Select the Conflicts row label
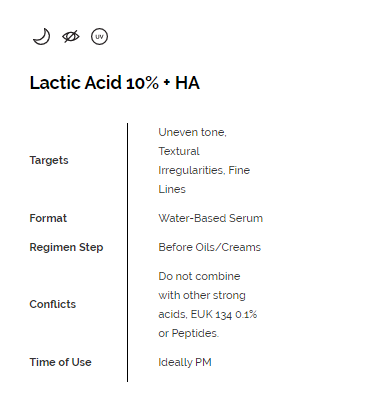 tap(53, 304)
